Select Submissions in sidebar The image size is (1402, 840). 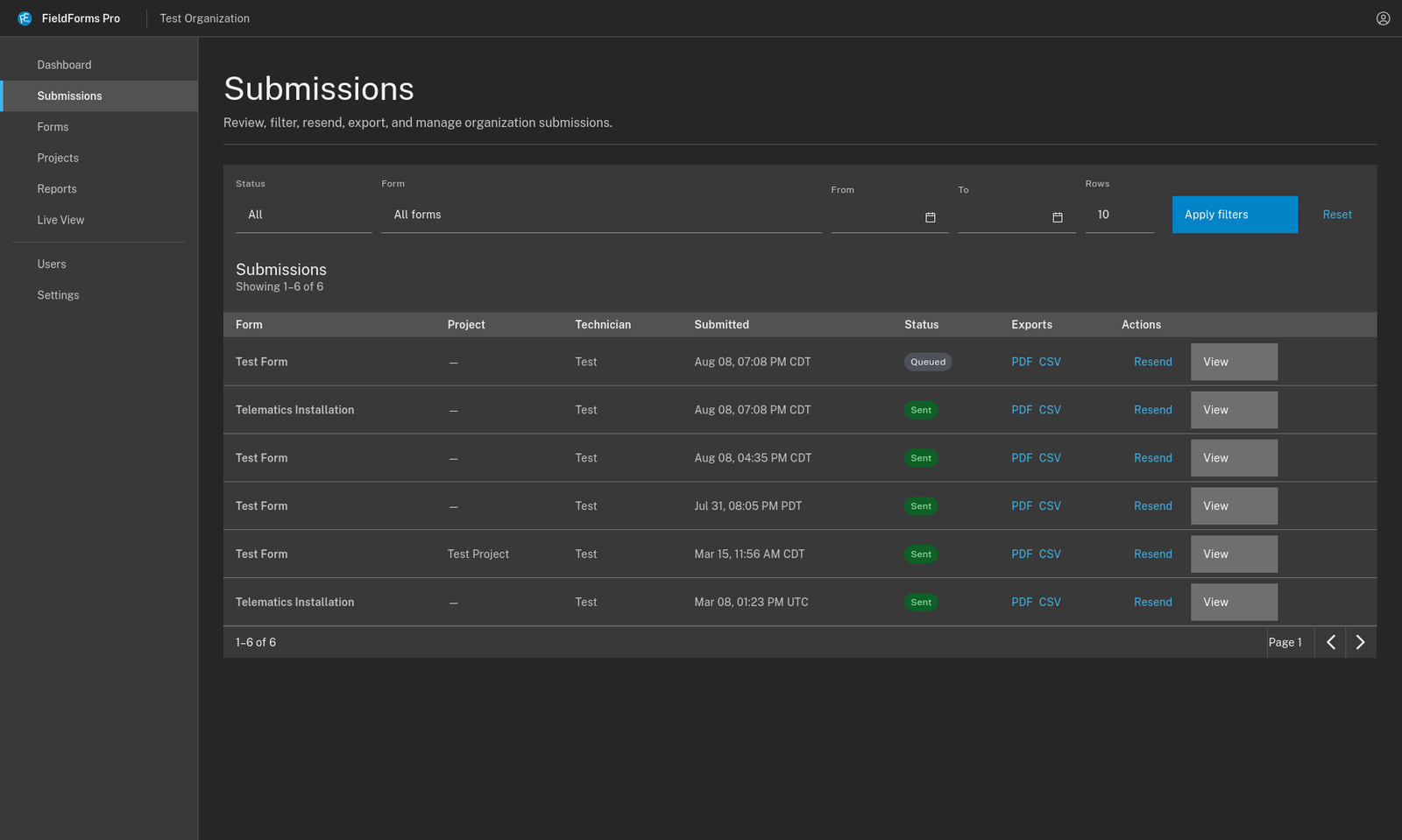tap(99, 96)
